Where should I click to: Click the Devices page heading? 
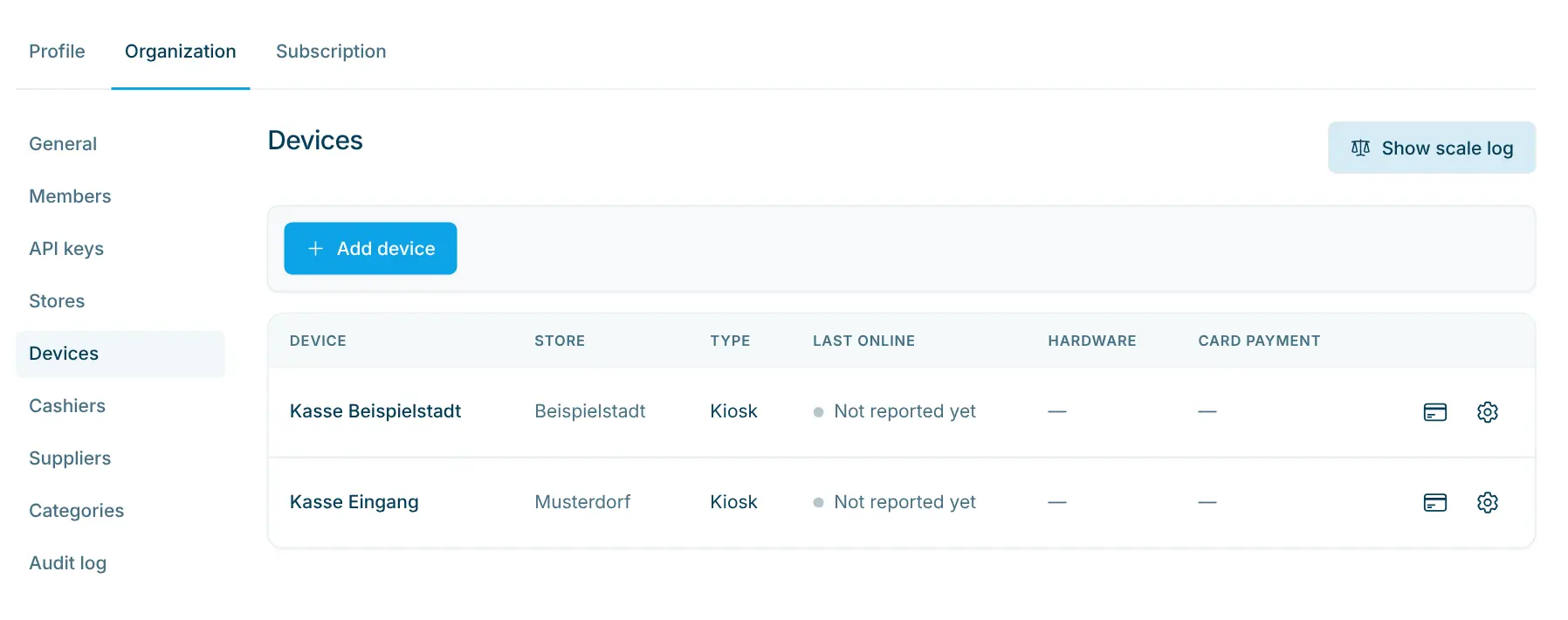tap(315, 141)
